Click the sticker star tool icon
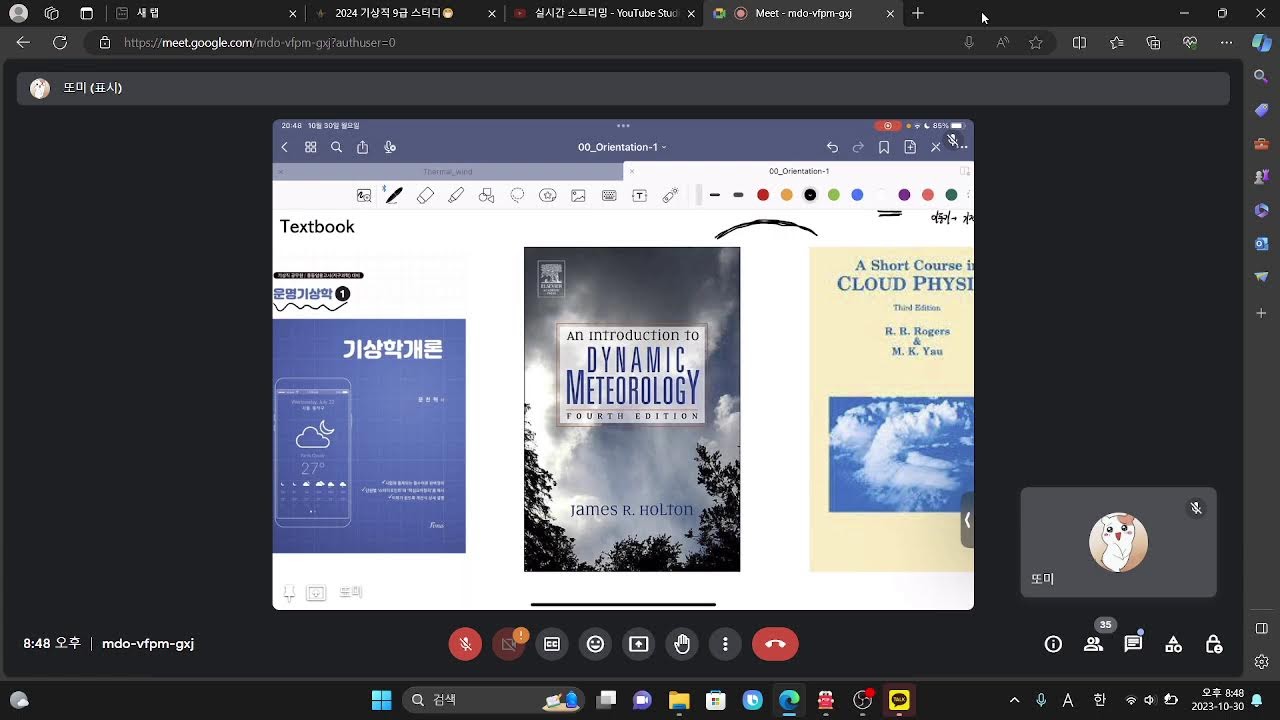 click(x=548, y=195)
